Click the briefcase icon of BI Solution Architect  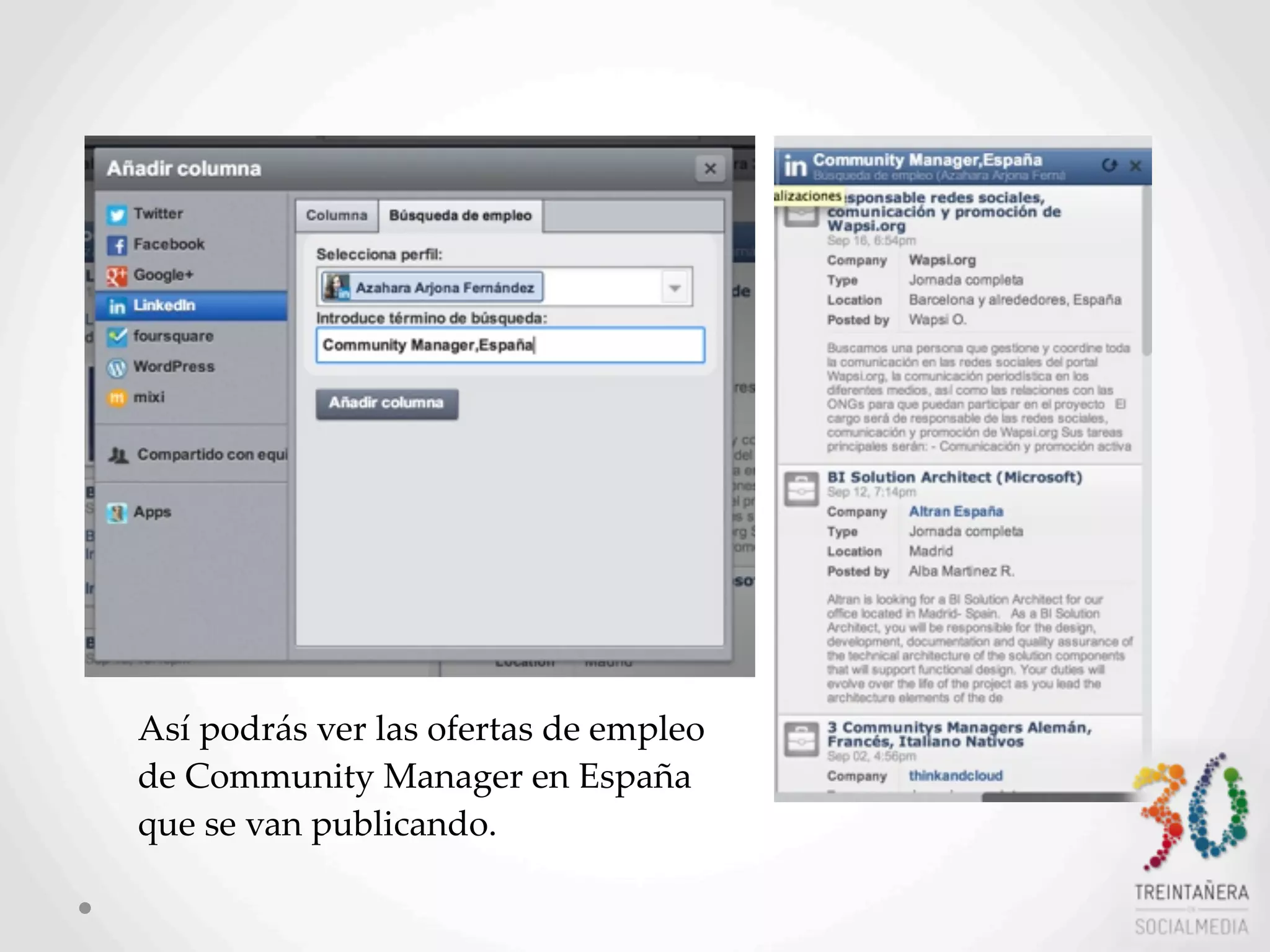(x=801, y=490)
